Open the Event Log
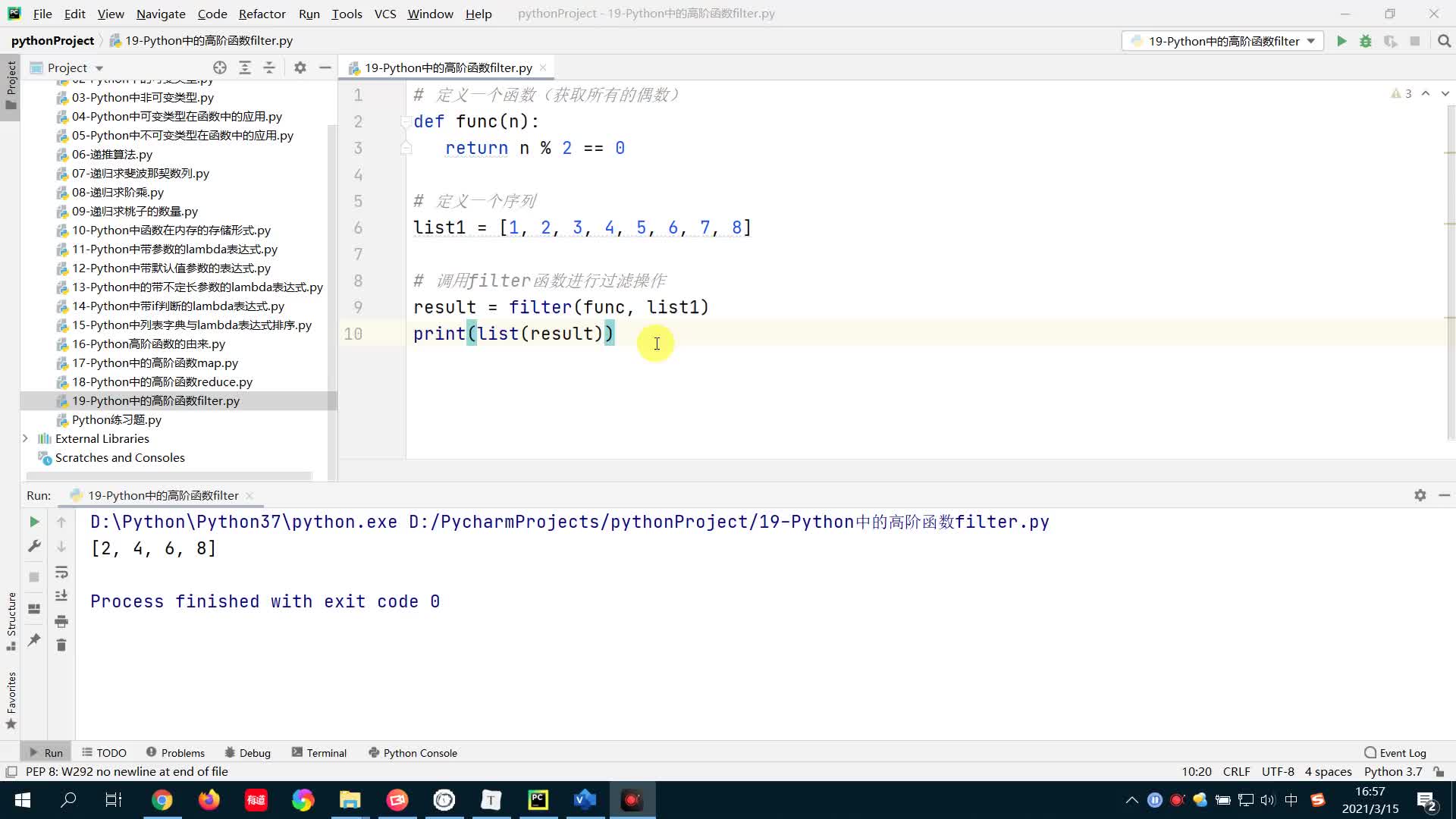Image resolution: width=1456 pixels, height=819 pixels. coord(1395,753)
